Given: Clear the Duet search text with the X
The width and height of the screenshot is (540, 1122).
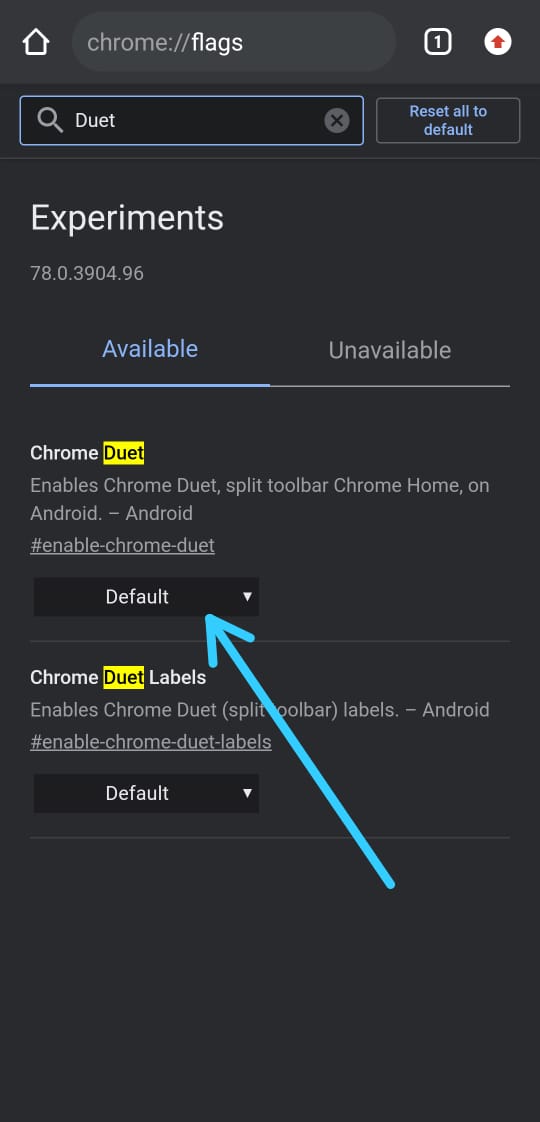Looking at the screenshot, I should tap(337, 120).
